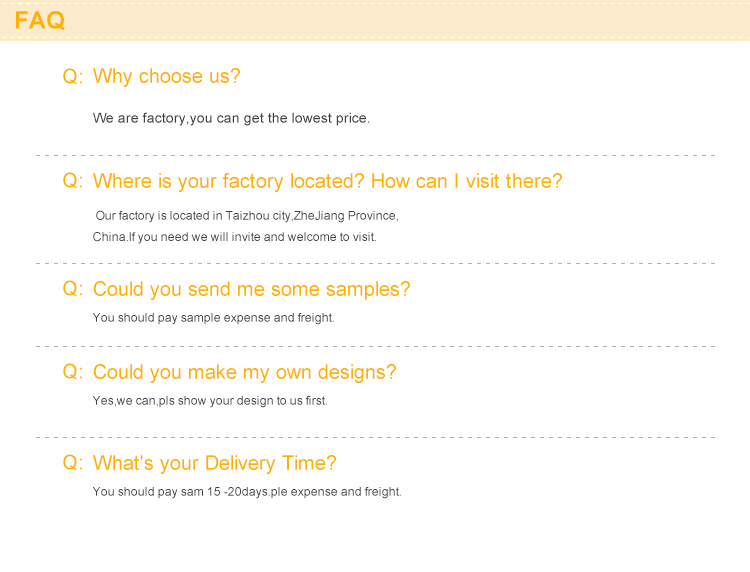Select 'Could you send me some samples?'

pyautogui.click(x=252, y=289)
